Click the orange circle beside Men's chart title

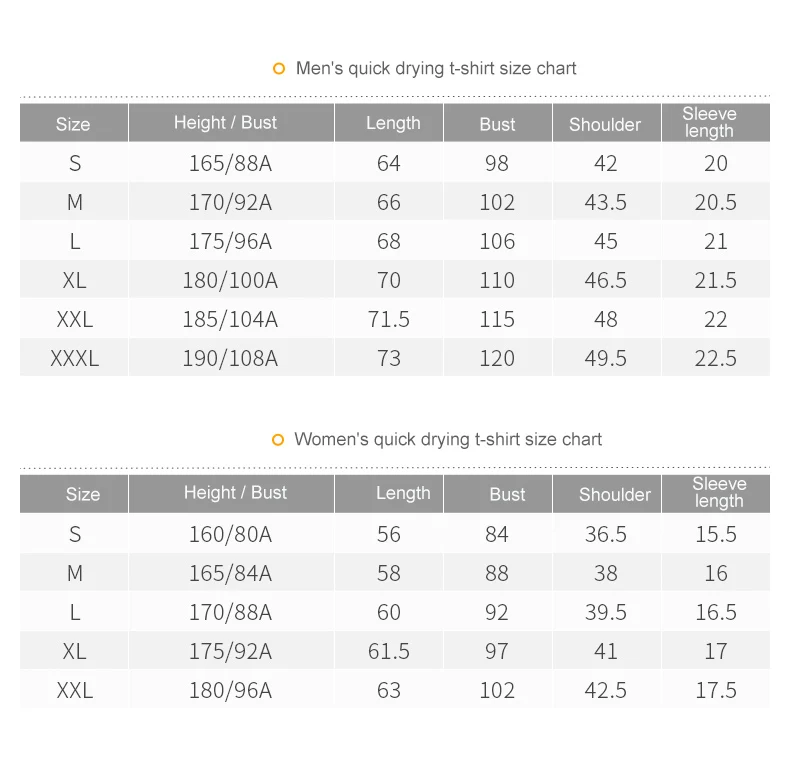tap(279, 69)
